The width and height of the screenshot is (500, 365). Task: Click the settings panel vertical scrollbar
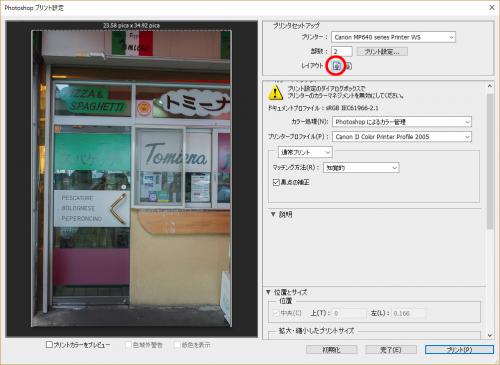tap(490, 211)
